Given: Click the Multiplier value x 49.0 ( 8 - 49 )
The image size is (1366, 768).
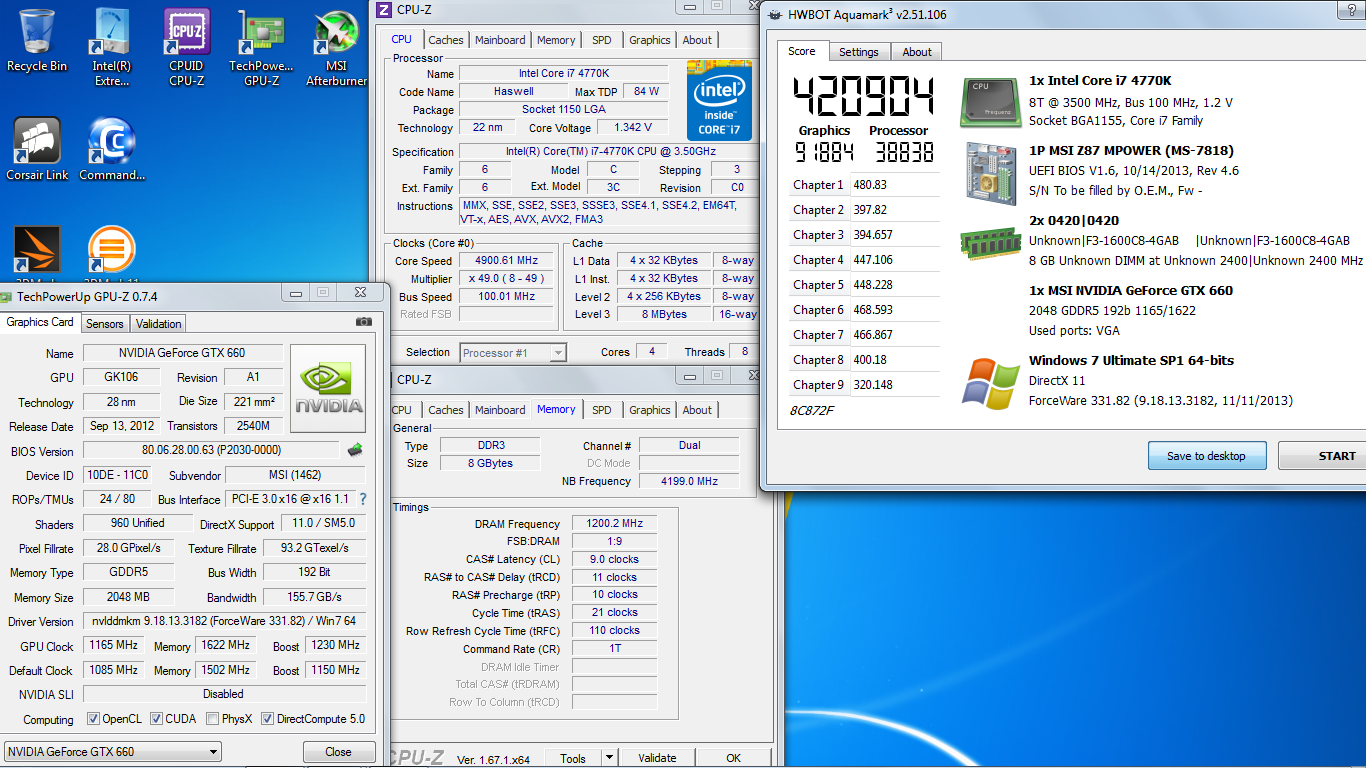Looking at the screenshot, I should pos(506,279).
